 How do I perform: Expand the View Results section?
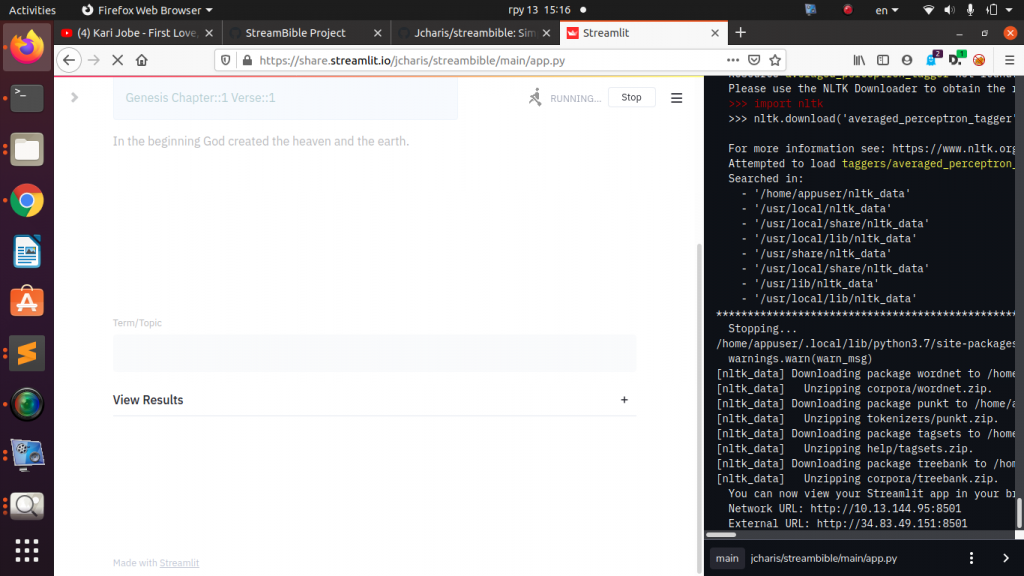pyautogui.click(x=374, y=400)
